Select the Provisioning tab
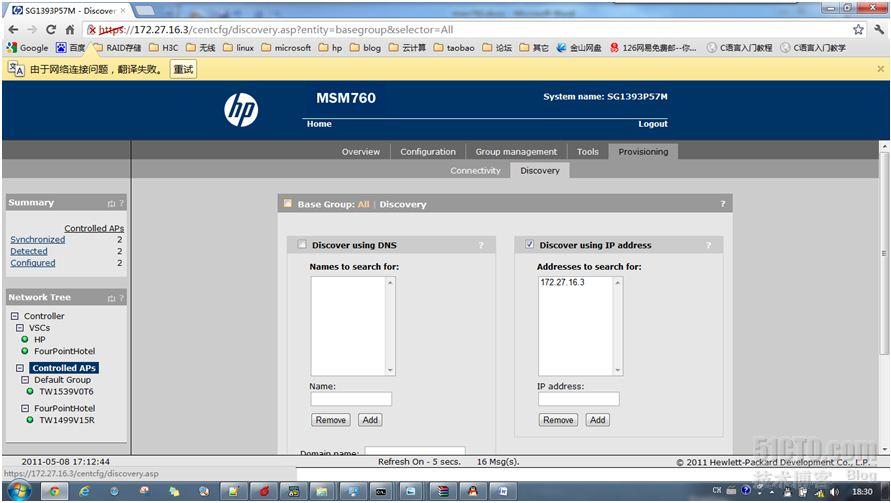Viewport: 891px width, 503px height. coord(643,152)
